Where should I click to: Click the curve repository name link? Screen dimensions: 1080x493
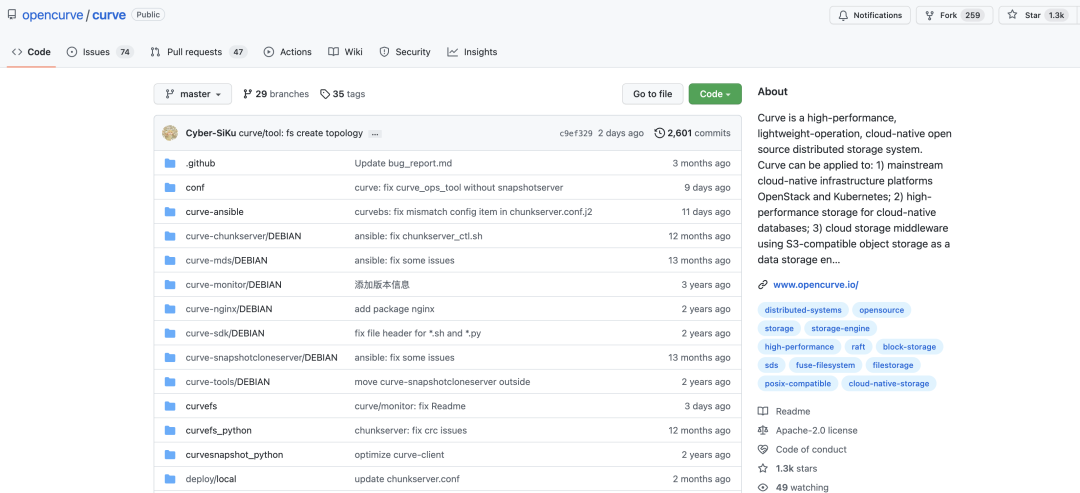[109, 15]
